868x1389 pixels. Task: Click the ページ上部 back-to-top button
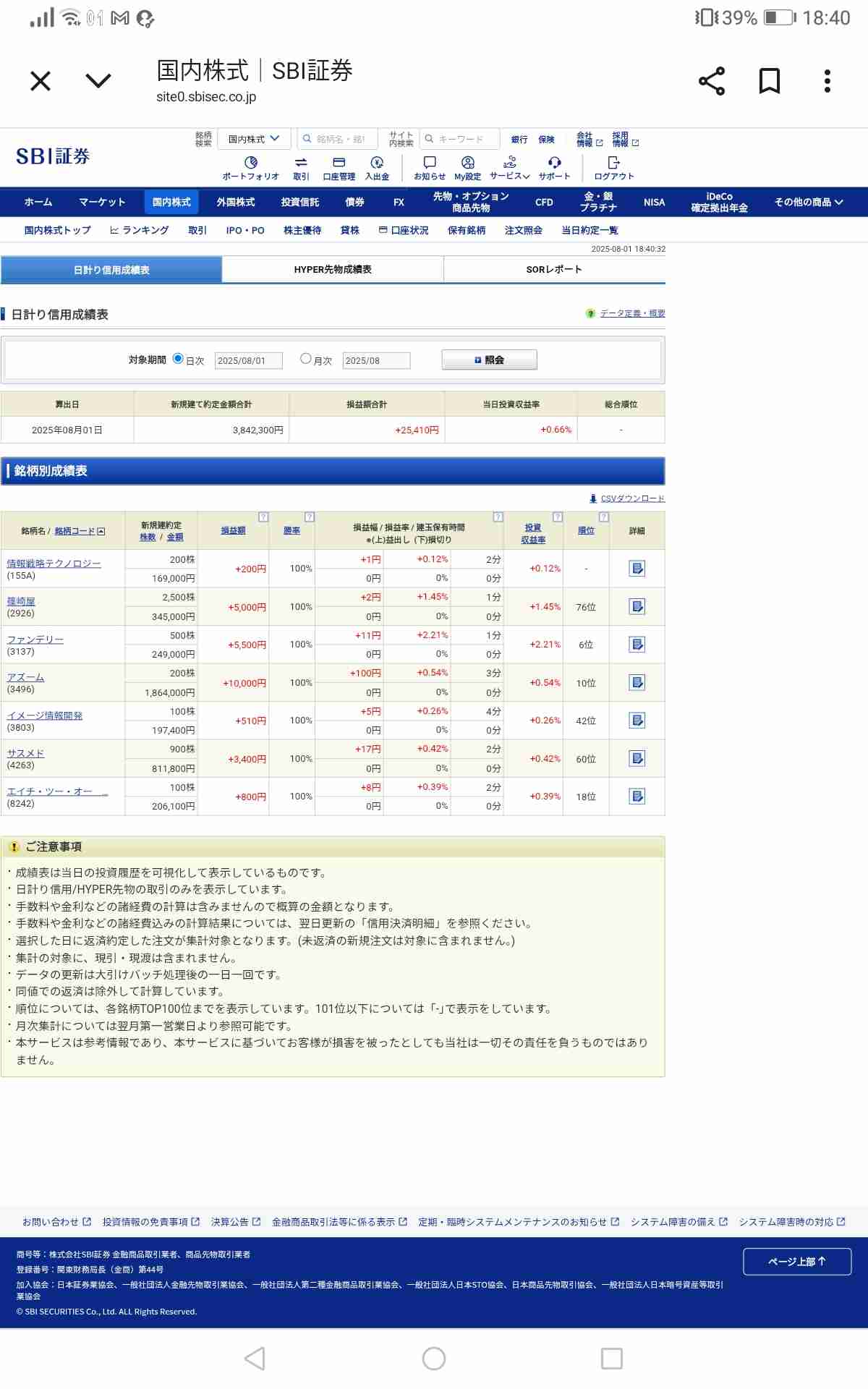click(x=797, y=1262)
